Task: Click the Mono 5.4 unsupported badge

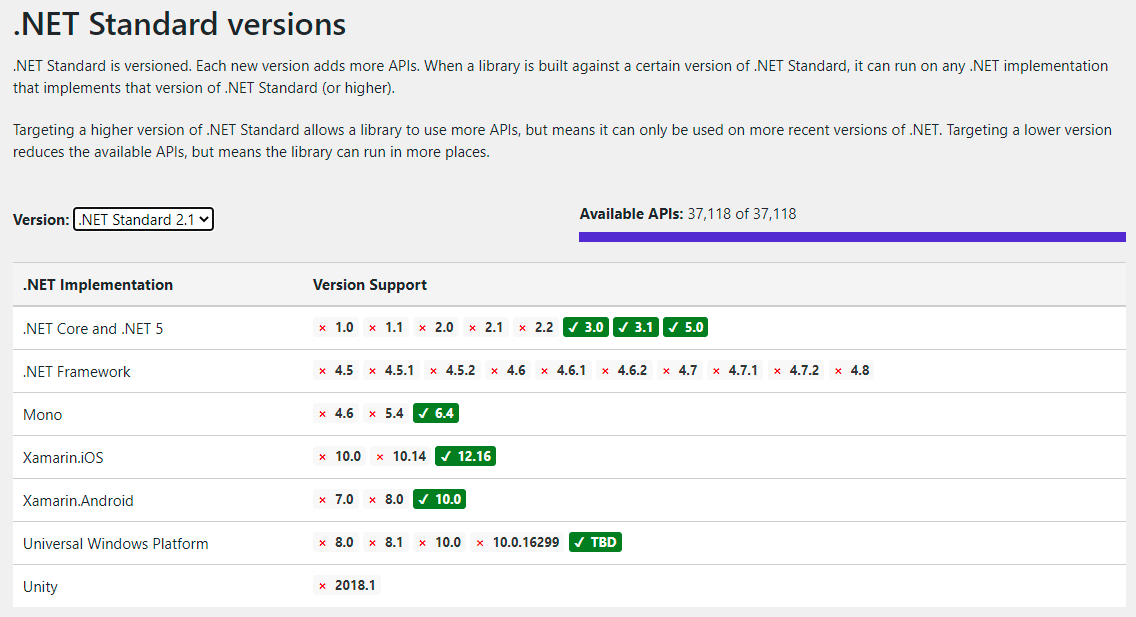Action: click(386, 414)
